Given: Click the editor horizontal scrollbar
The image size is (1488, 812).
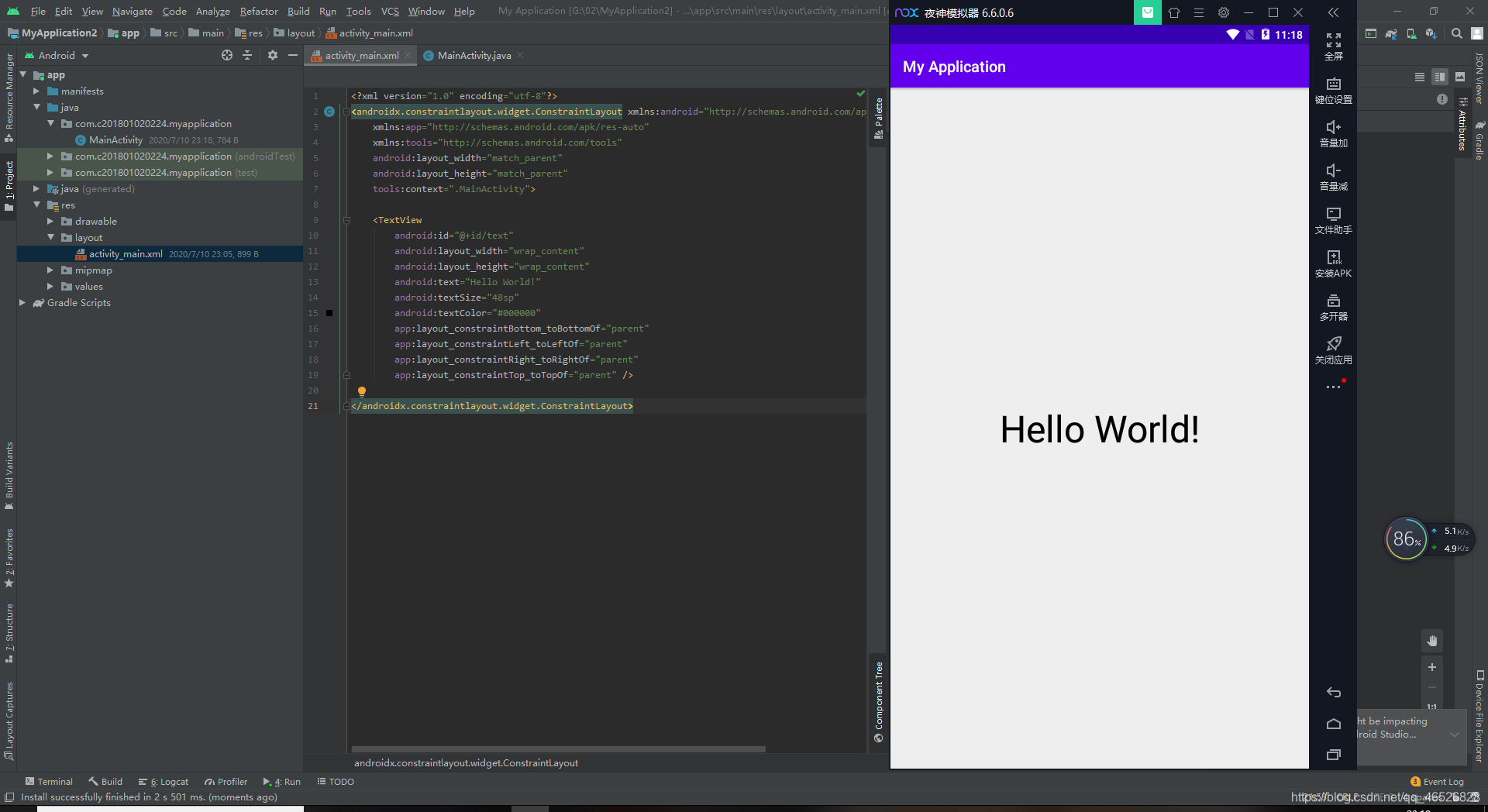Looking at the screenshot, I should click(x=558, y=749).
